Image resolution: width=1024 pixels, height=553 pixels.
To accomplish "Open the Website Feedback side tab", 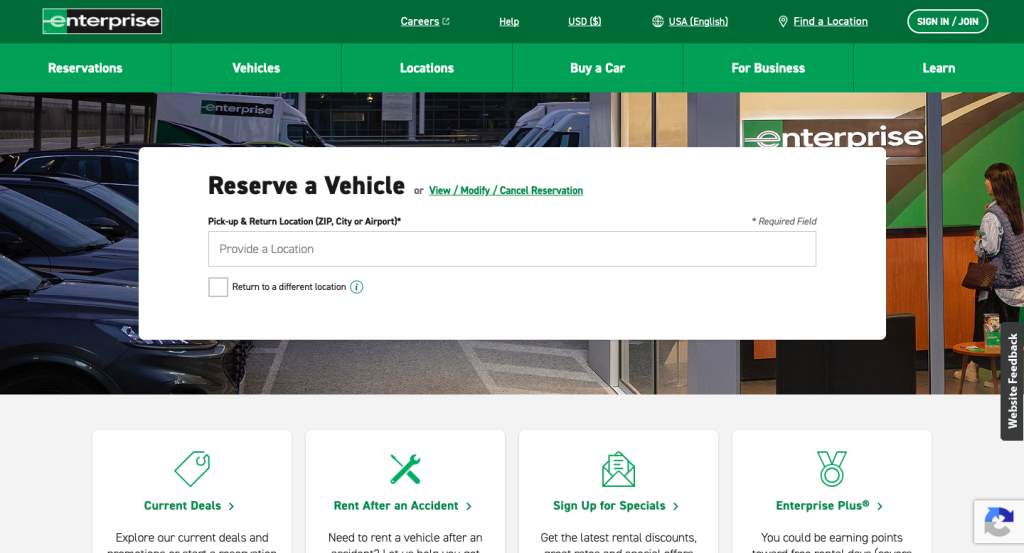I will 1012,381.
